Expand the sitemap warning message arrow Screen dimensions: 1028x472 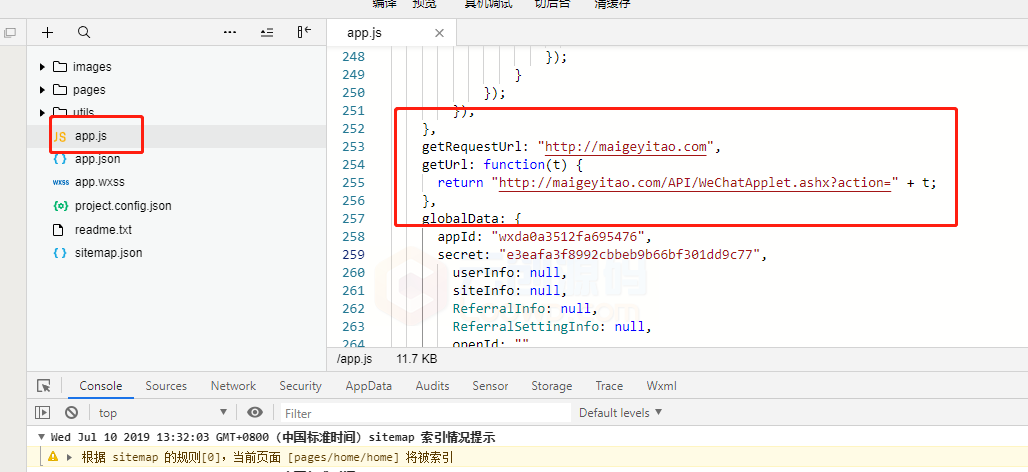pos(69,457)
